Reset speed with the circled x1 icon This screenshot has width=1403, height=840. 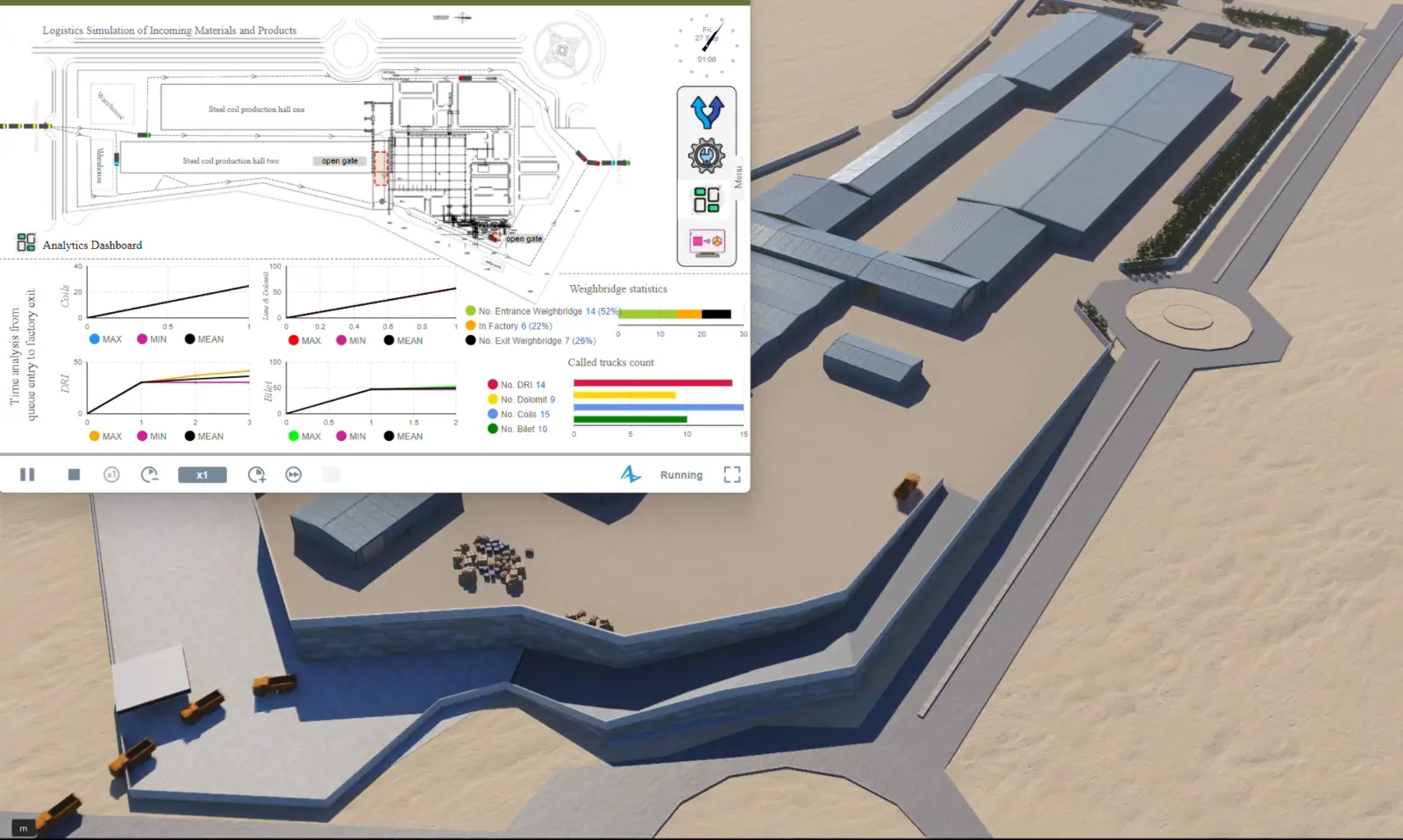tap(111, 474)
